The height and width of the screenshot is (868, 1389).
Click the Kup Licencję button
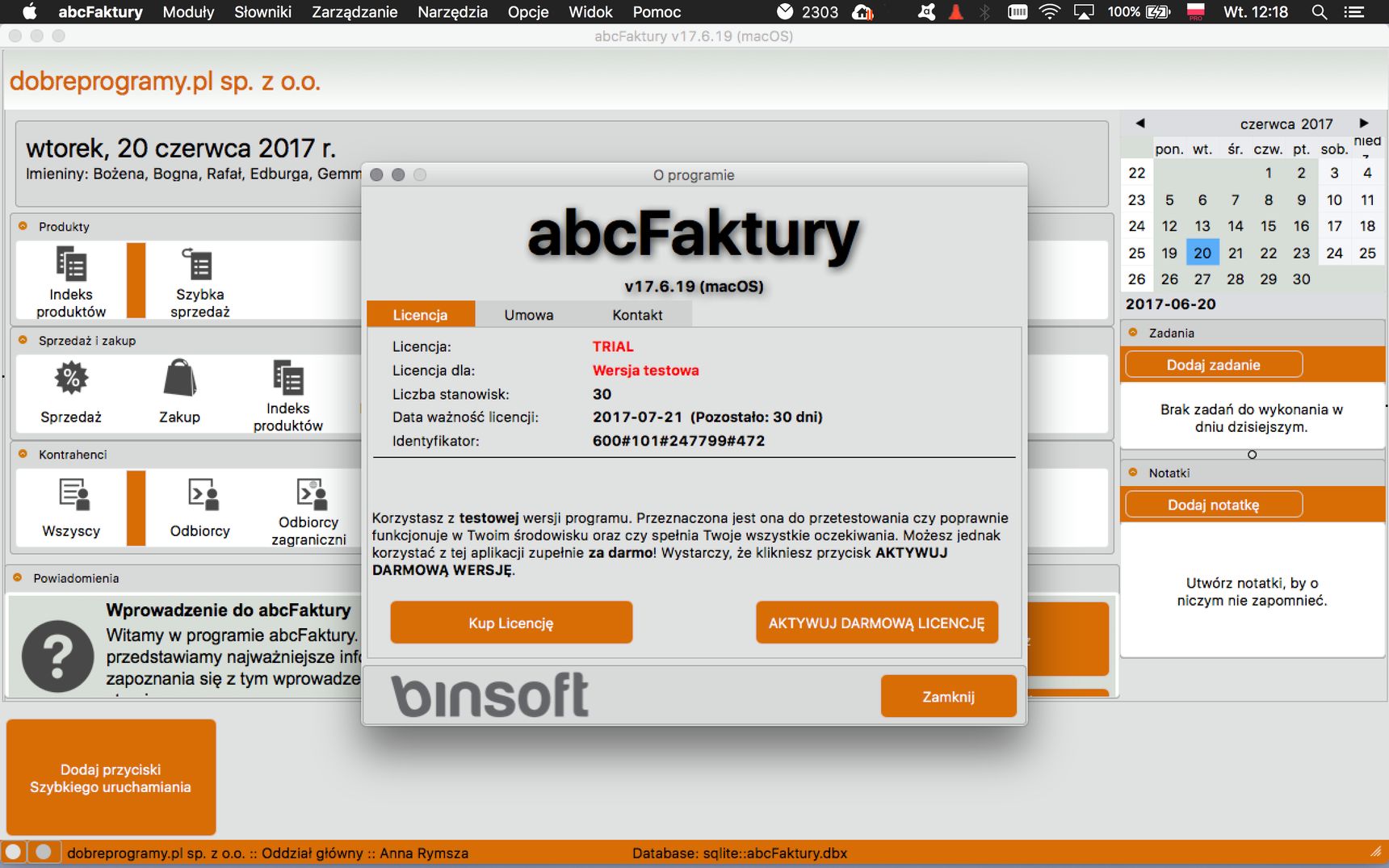[x=511, y=623]
